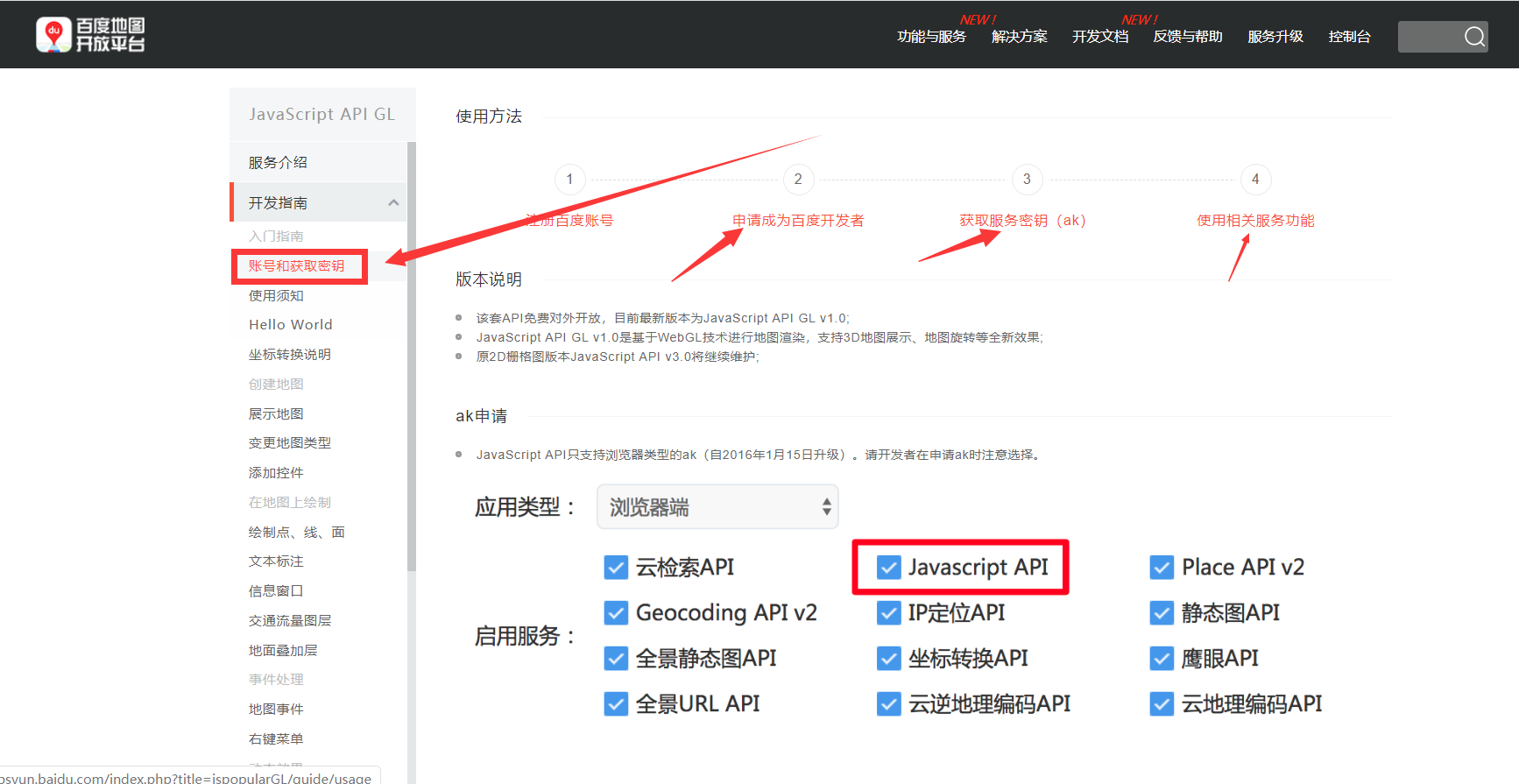Open 展示地图 sidebar item
The width and height of the screenshot is (1519, 784).
pos(276,414)
